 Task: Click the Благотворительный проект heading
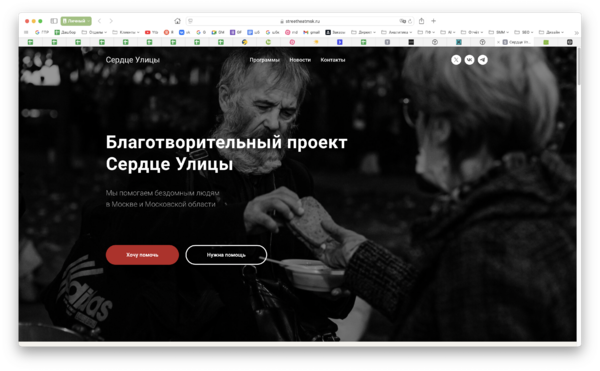tap(227, 153)
